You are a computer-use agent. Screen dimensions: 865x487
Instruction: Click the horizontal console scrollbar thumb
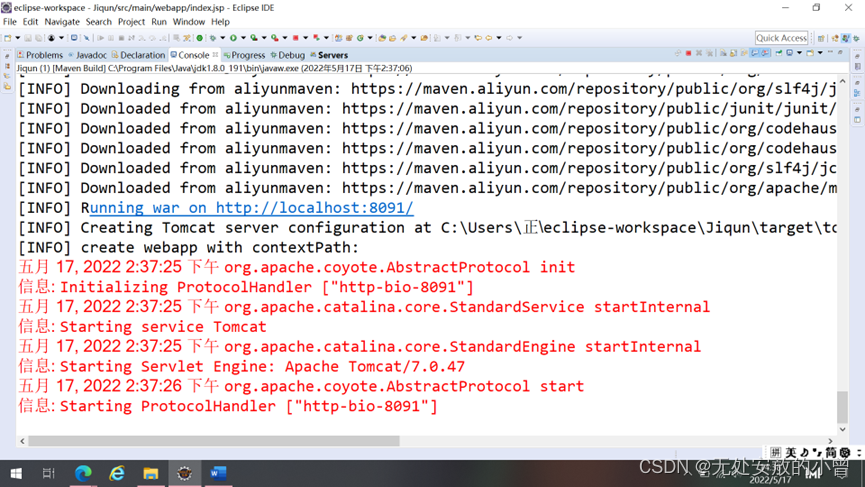tap(214, 441)
